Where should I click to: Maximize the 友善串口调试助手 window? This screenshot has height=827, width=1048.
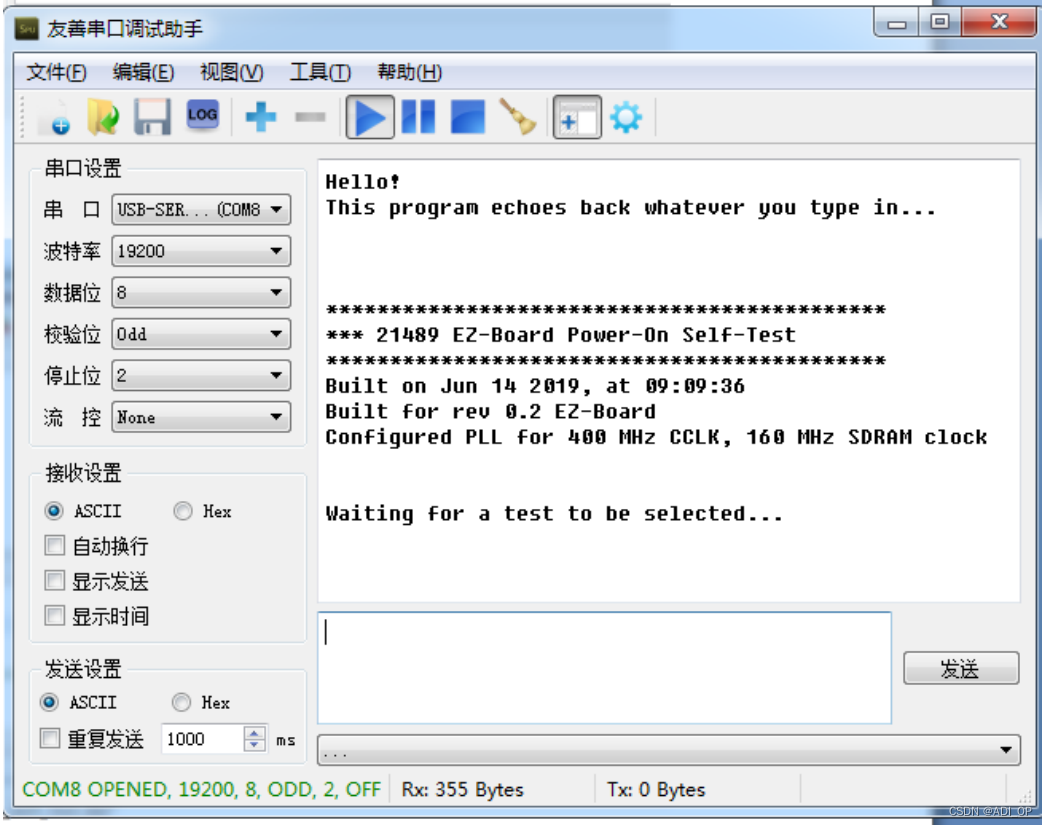pos(939,23)
